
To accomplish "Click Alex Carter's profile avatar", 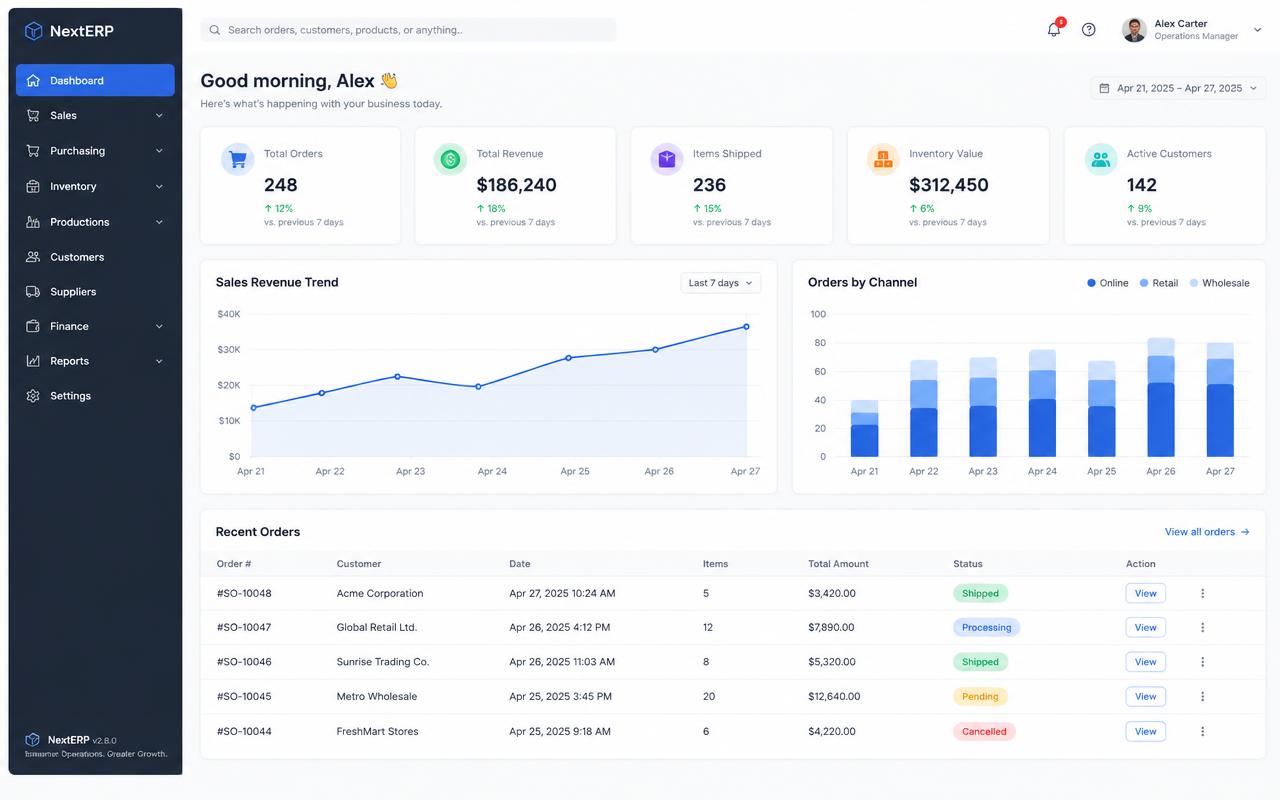I will [1134, 30].
